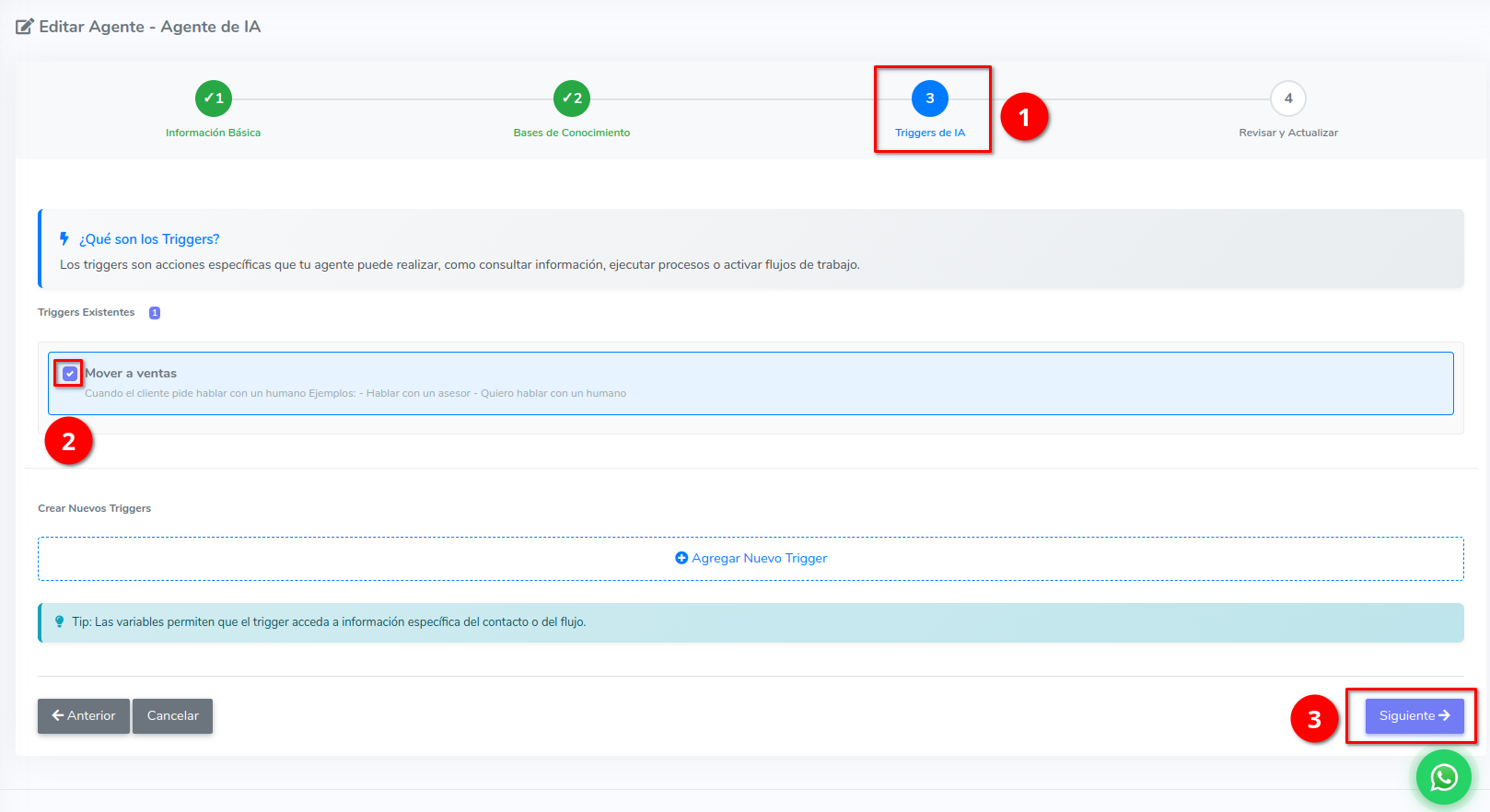Click the lightning bolt icon by Triggers heading
Image resolution: width=1490 pixels, height=812 pixels.
(64, 238)
